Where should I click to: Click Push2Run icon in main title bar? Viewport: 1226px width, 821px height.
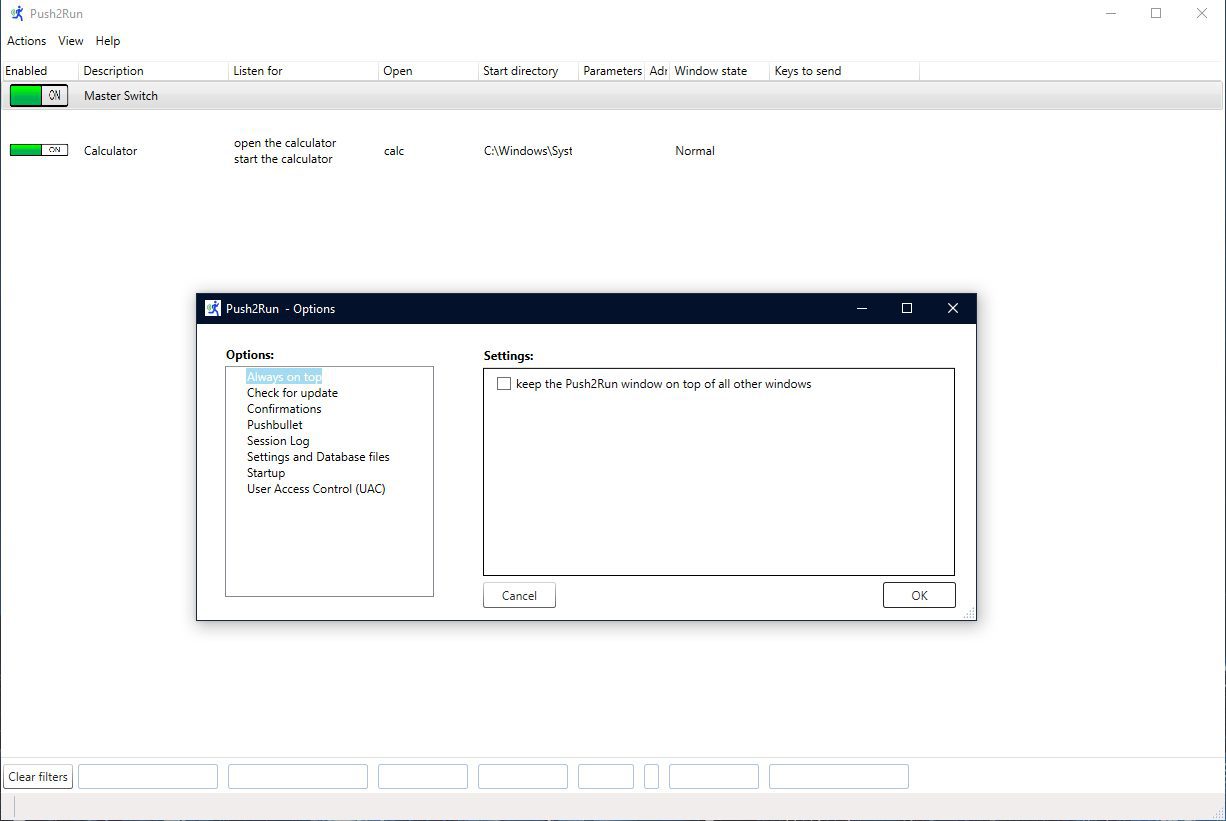(x=17, y=14)
